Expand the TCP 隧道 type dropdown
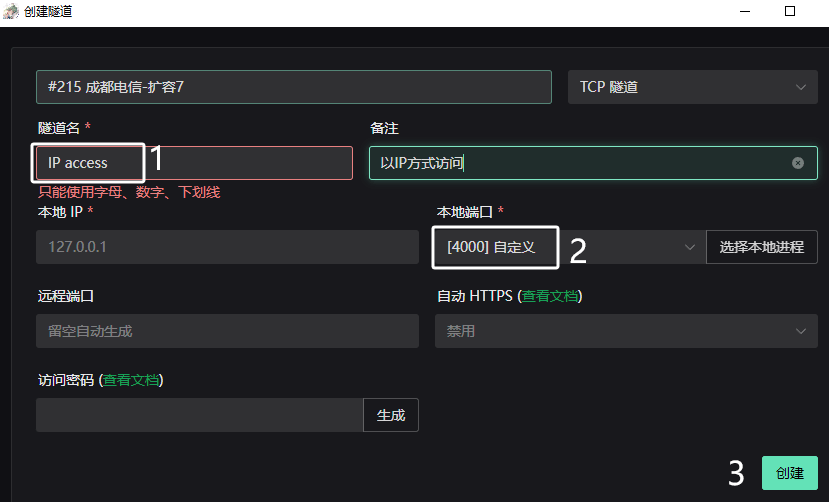Screen dimensions: 829x502 point(693,87)
